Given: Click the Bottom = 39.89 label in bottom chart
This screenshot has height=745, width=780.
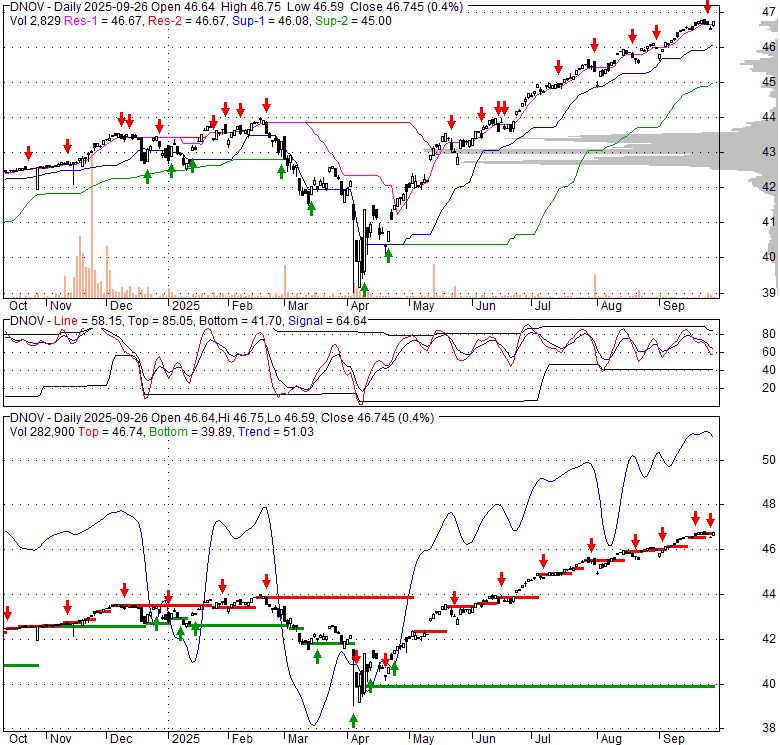Looking at the screenshot, I should [x=191, y=432].
